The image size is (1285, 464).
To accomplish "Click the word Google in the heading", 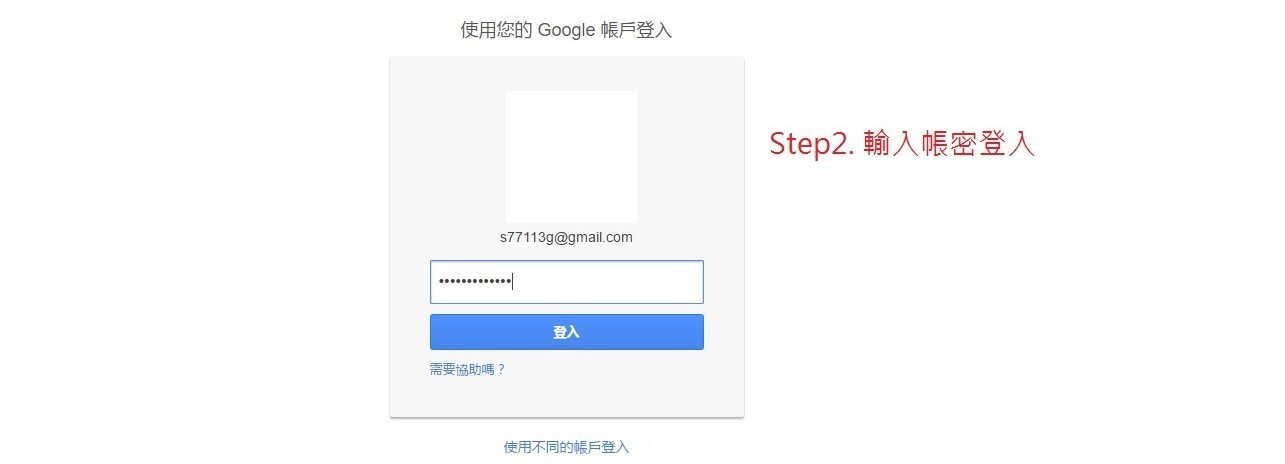I will [x=567, y=30].
